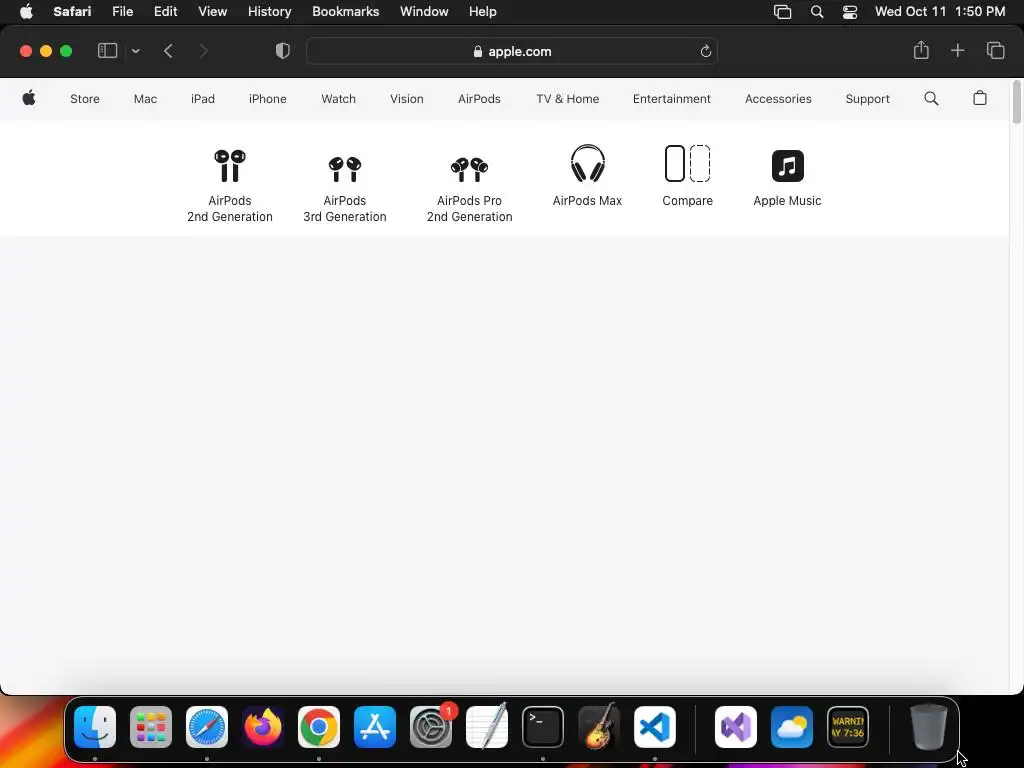The image size is (1024, 768).
Task: Open AirPods 3rd Generation product icon
Action: click(x=345, y=168)
